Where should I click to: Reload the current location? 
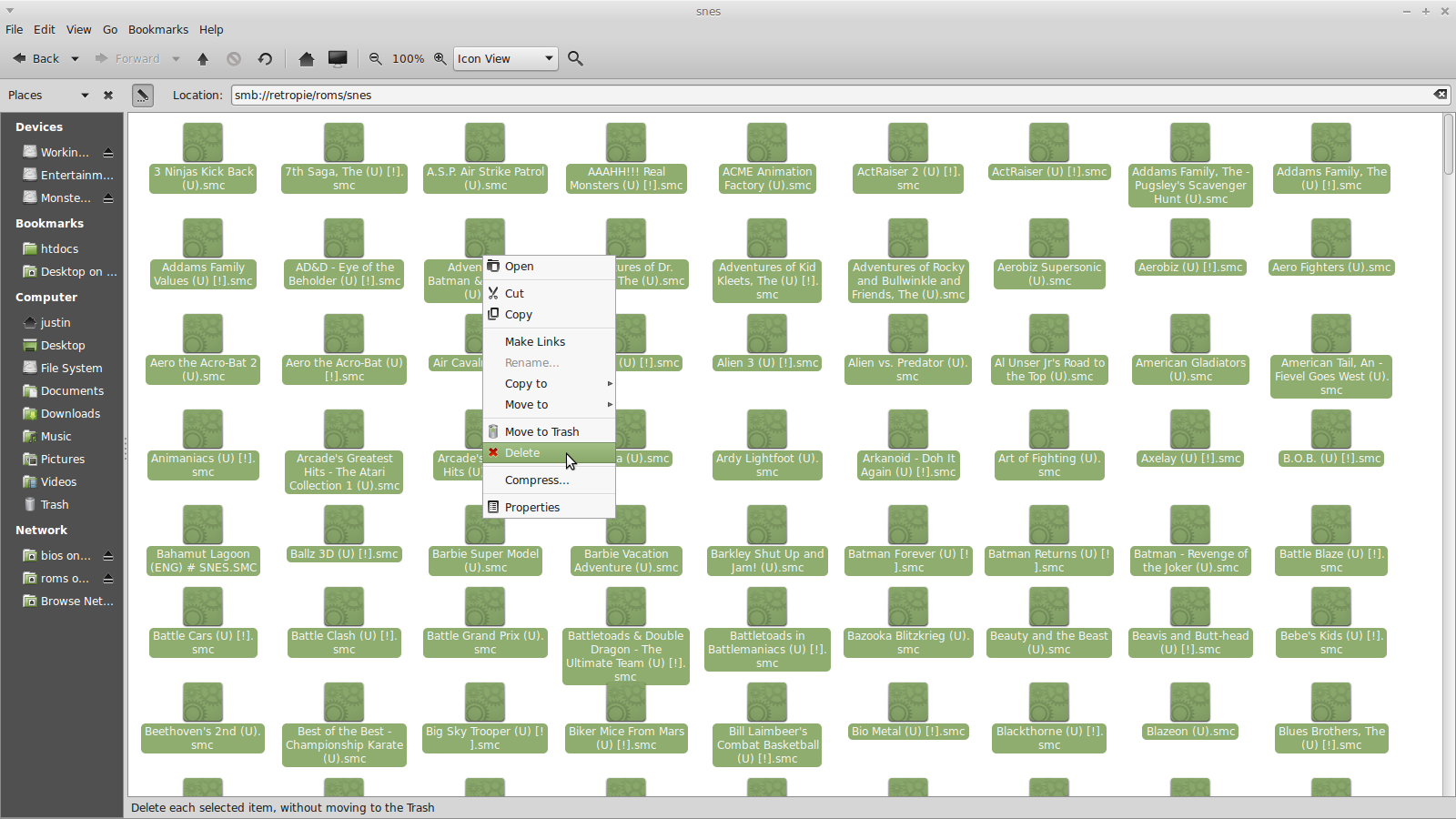(x=265, y=58)
